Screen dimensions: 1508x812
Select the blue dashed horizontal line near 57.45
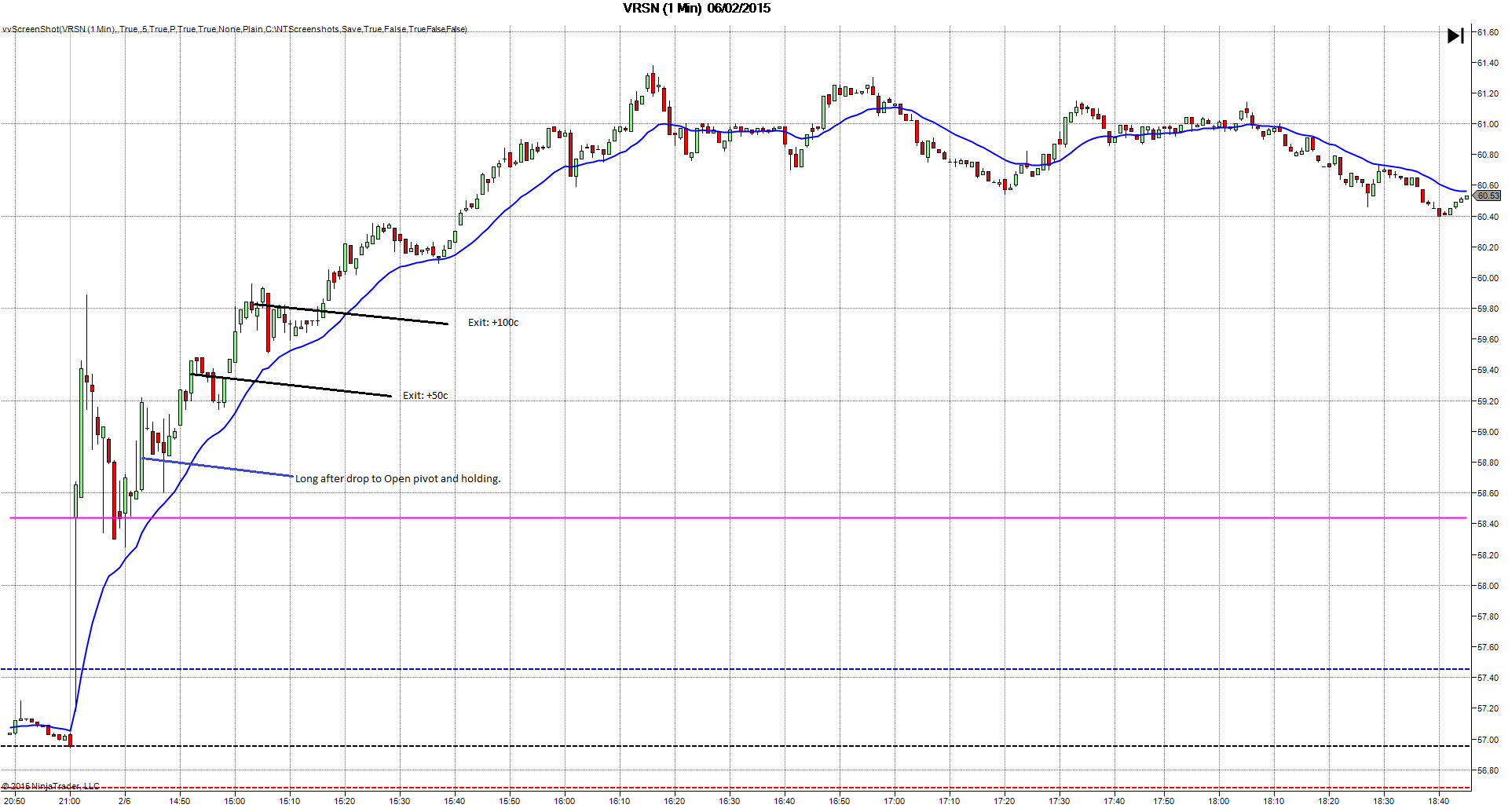click(734, 669)
